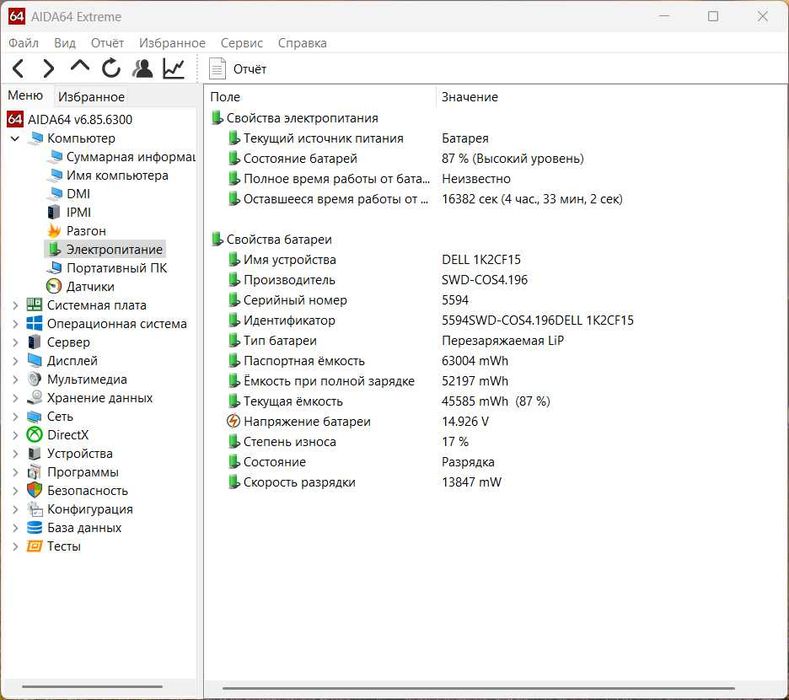789x700 pixels.
Task: Select Имя компьютера tree item
Action: 108,176
